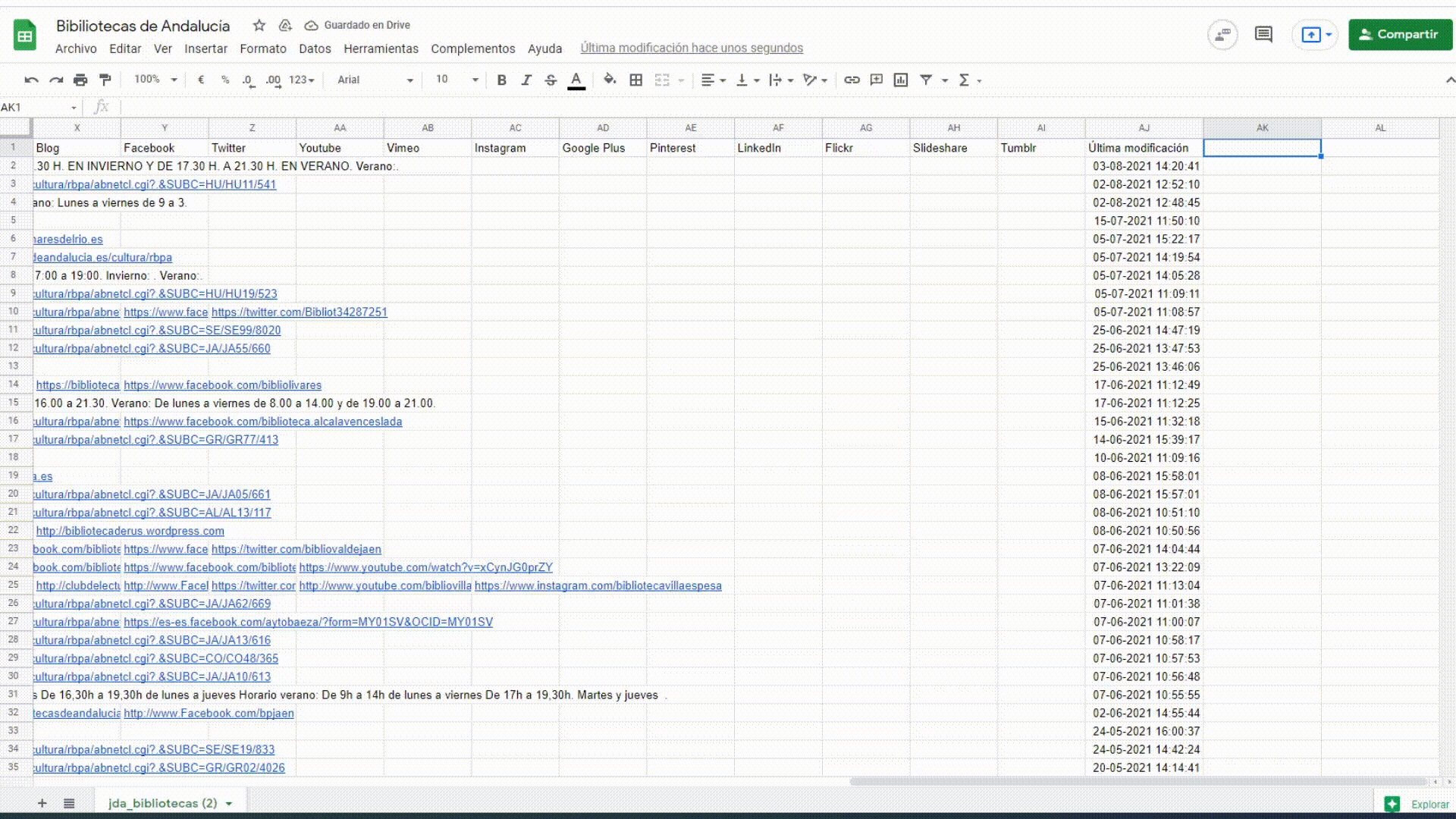Insert a link with link icon
Screen dimensions: 1456x819
[852, 80]
